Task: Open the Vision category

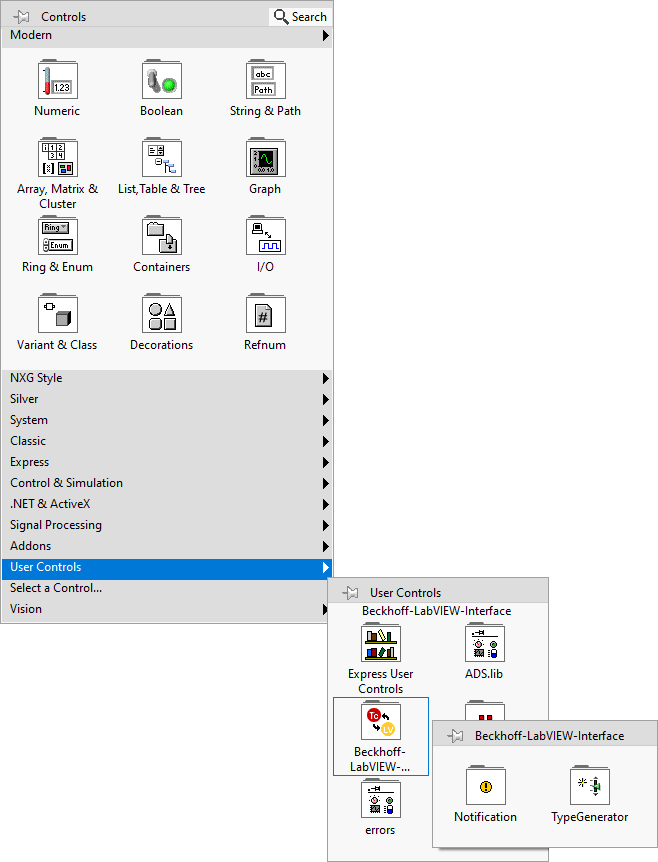Action: [x=167, y=609]
